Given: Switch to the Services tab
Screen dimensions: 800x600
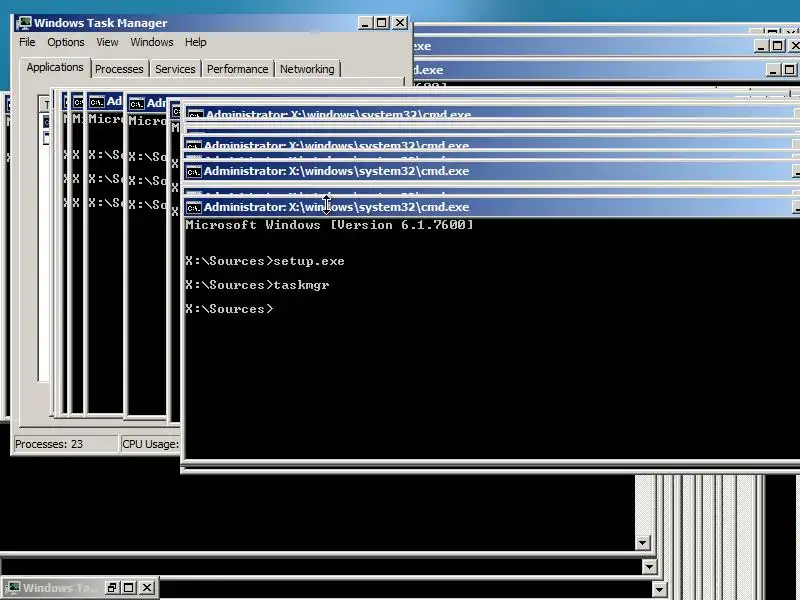Looking at the screenshot, I should click(175, 69).
